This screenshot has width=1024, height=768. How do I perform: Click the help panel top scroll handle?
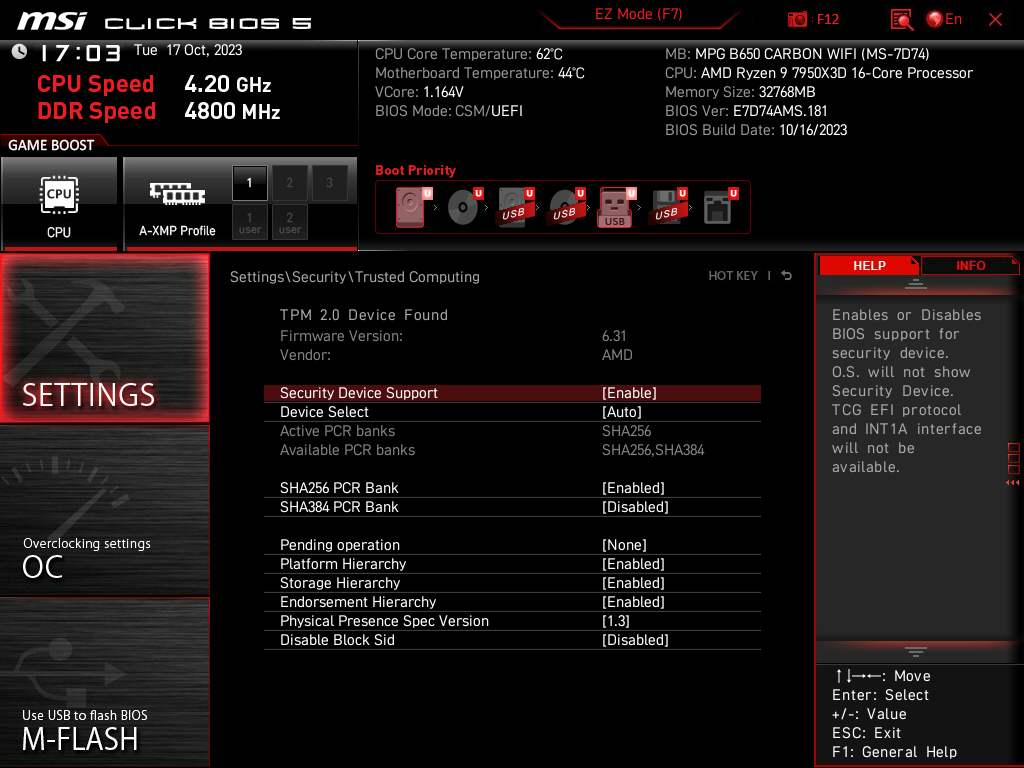pos(915,283)
